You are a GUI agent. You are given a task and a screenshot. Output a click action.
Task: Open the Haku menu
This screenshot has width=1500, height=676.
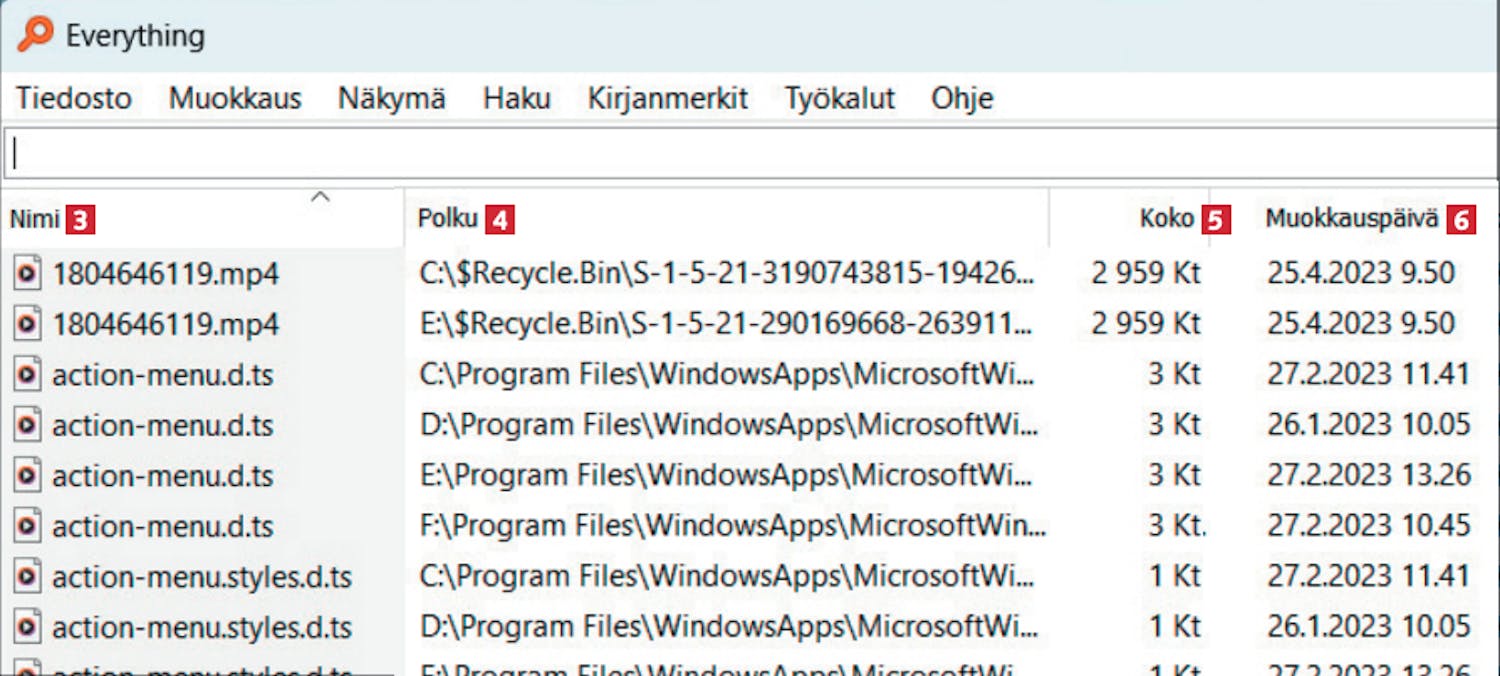[517, 98]
